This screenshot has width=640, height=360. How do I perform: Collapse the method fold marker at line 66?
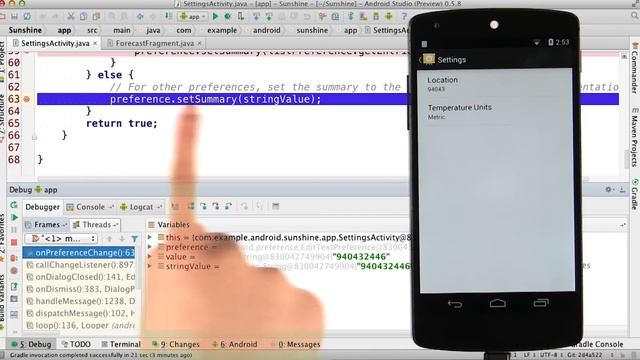tap(34, 137)
